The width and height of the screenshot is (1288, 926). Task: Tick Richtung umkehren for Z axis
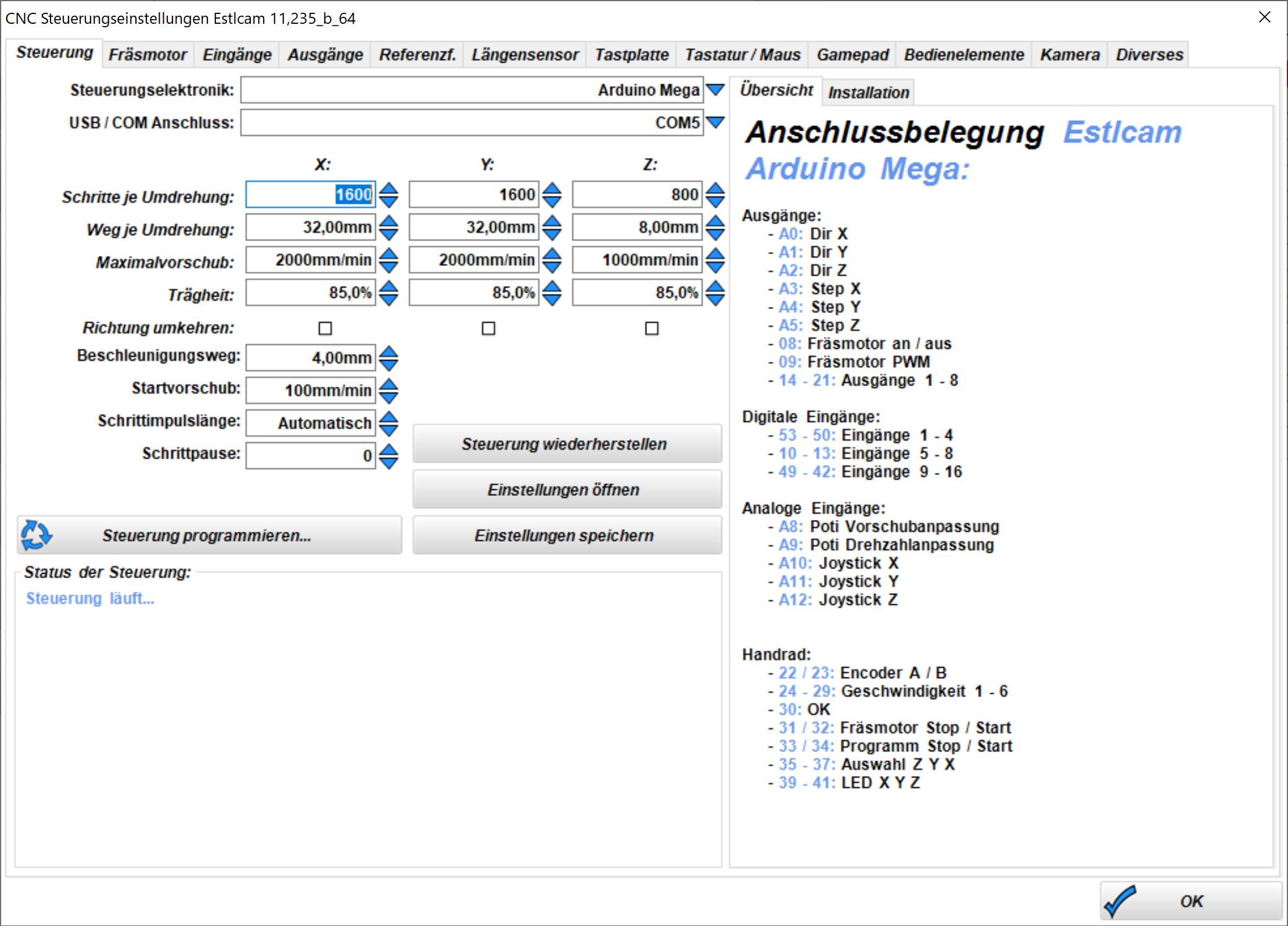point(652,329)
